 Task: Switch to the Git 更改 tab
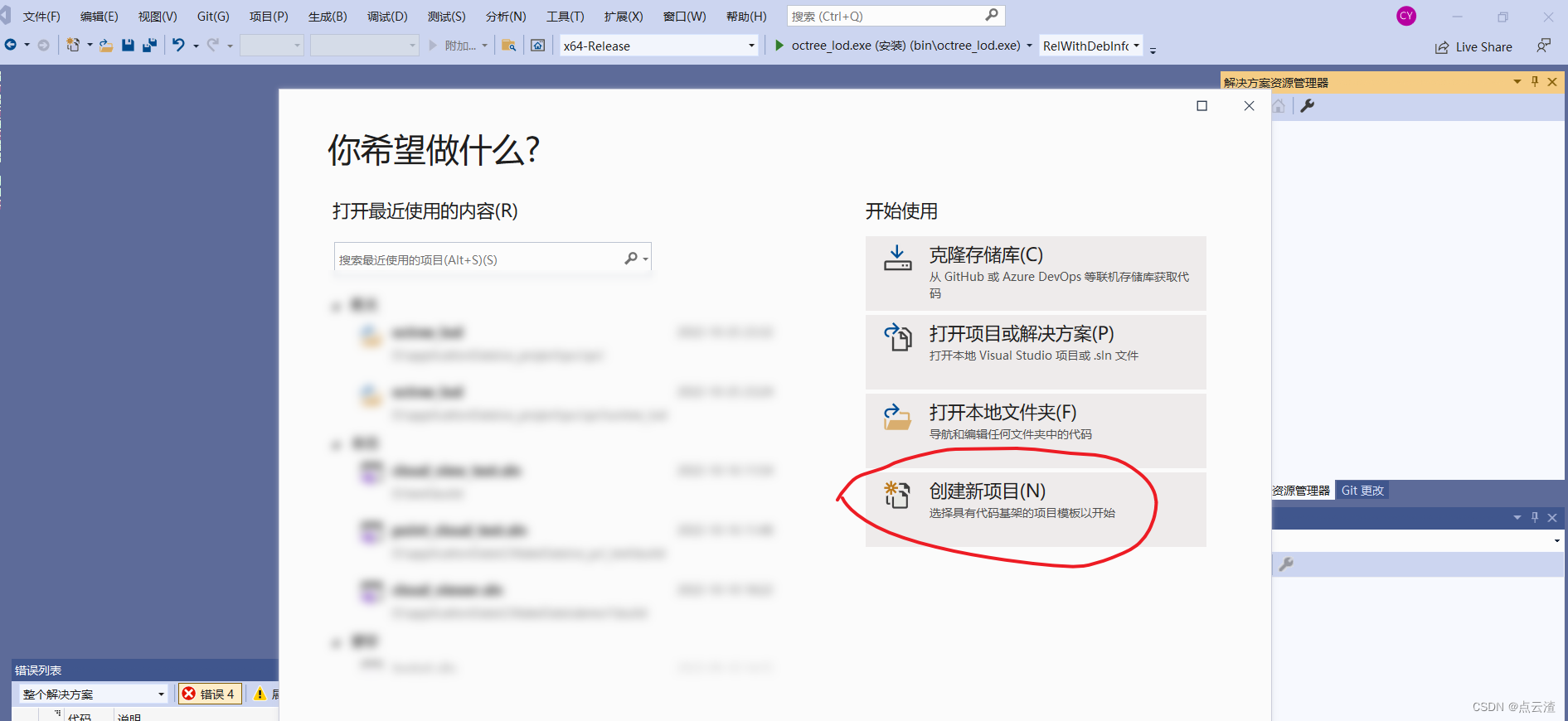(1362, 491)
